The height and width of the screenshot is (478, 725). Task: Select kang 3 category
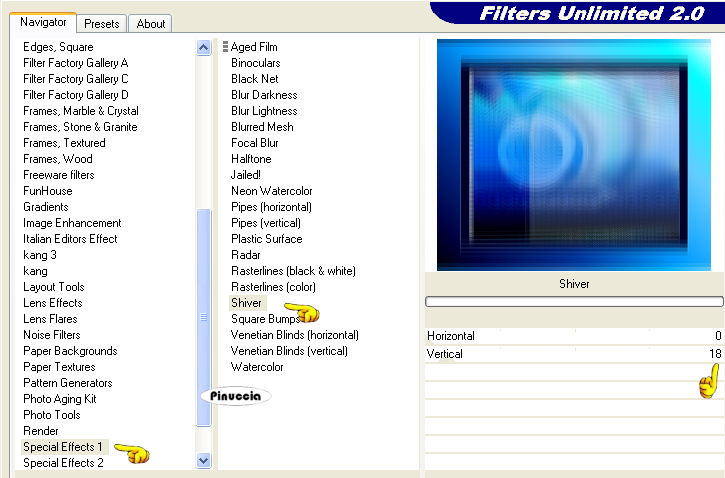click(x=40, y=255)
